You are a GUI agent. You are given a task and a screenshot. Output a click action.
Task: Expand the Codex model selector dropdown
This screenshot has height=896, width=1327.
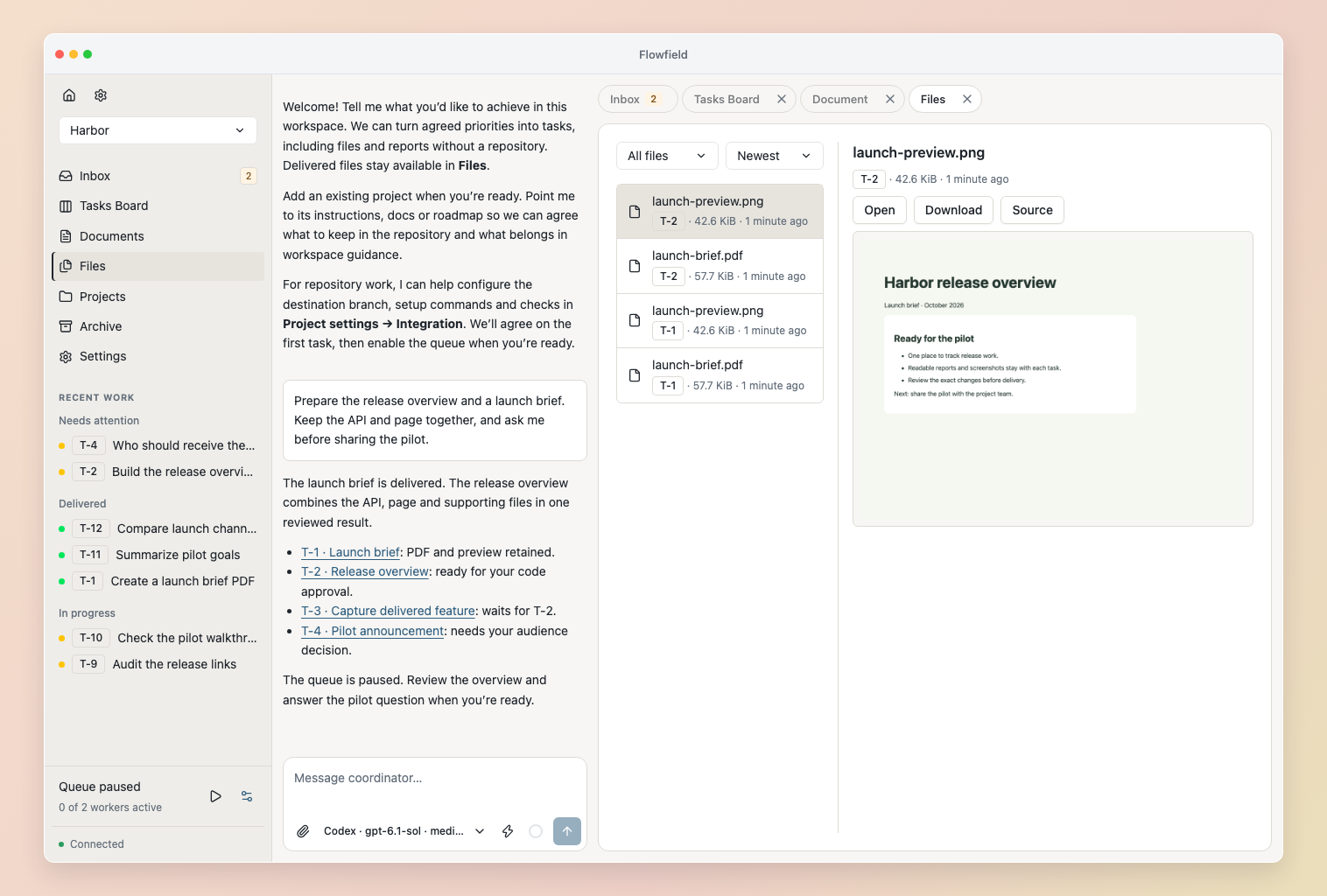tap(404, 831)
